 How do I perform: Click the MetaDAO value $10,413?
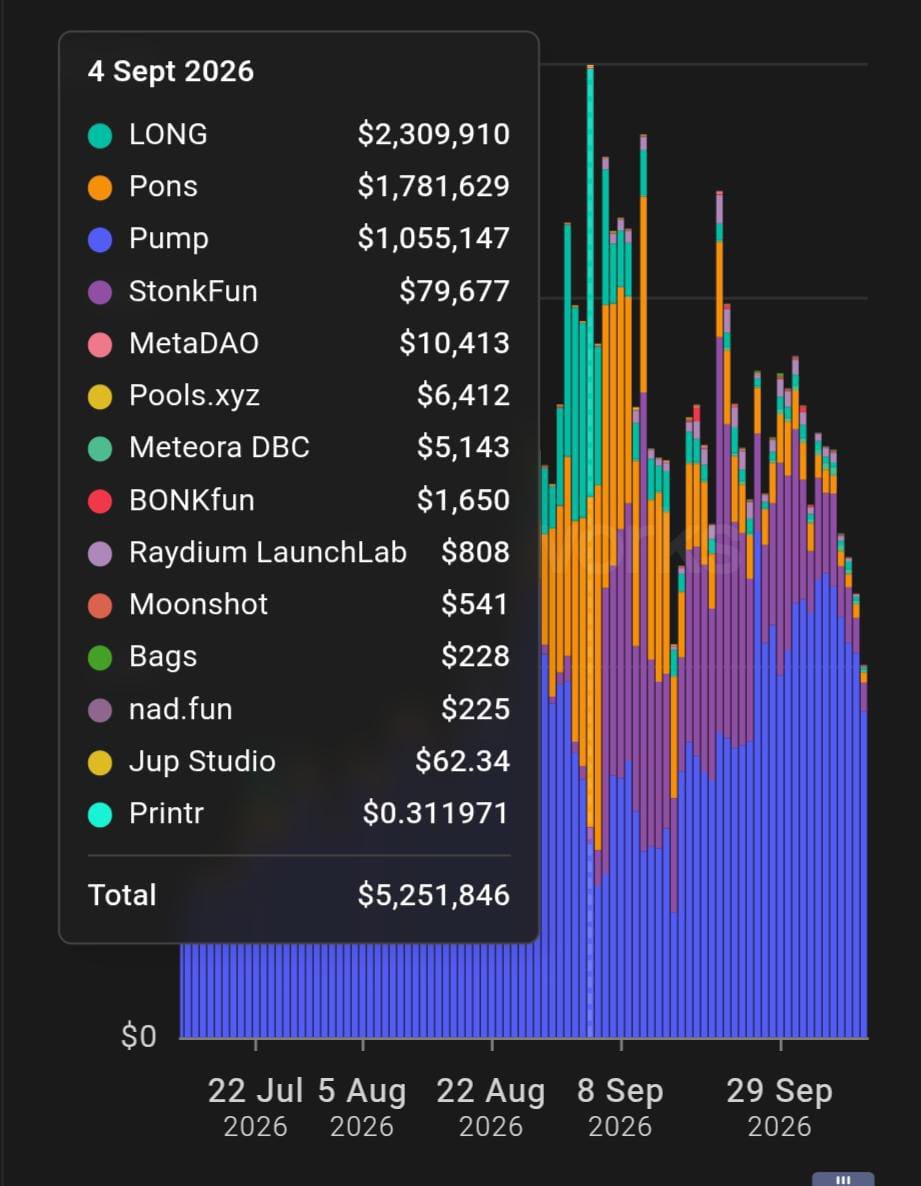click(454, 343)
